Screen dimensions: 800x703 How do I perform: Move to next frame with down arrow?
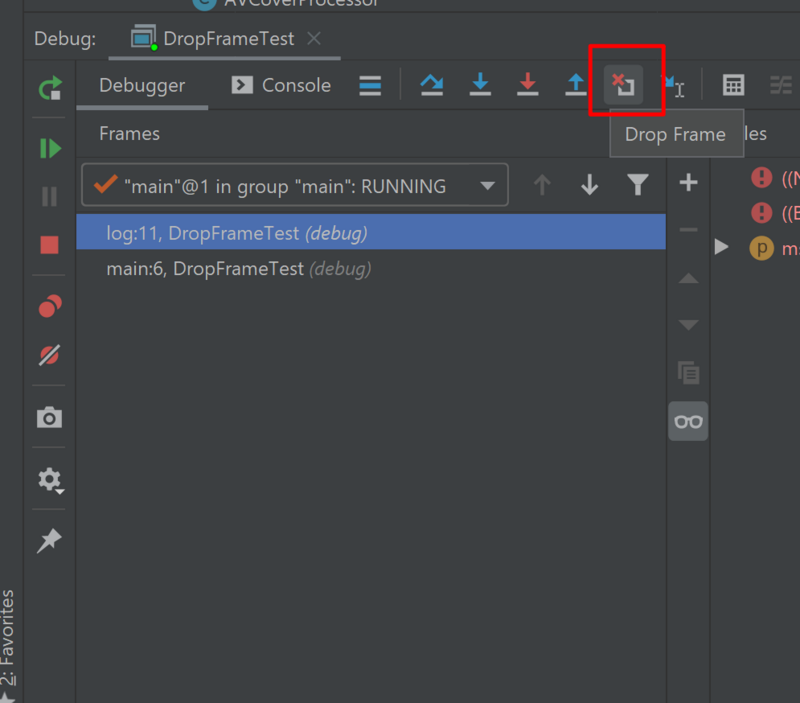[x=590, y=185]
